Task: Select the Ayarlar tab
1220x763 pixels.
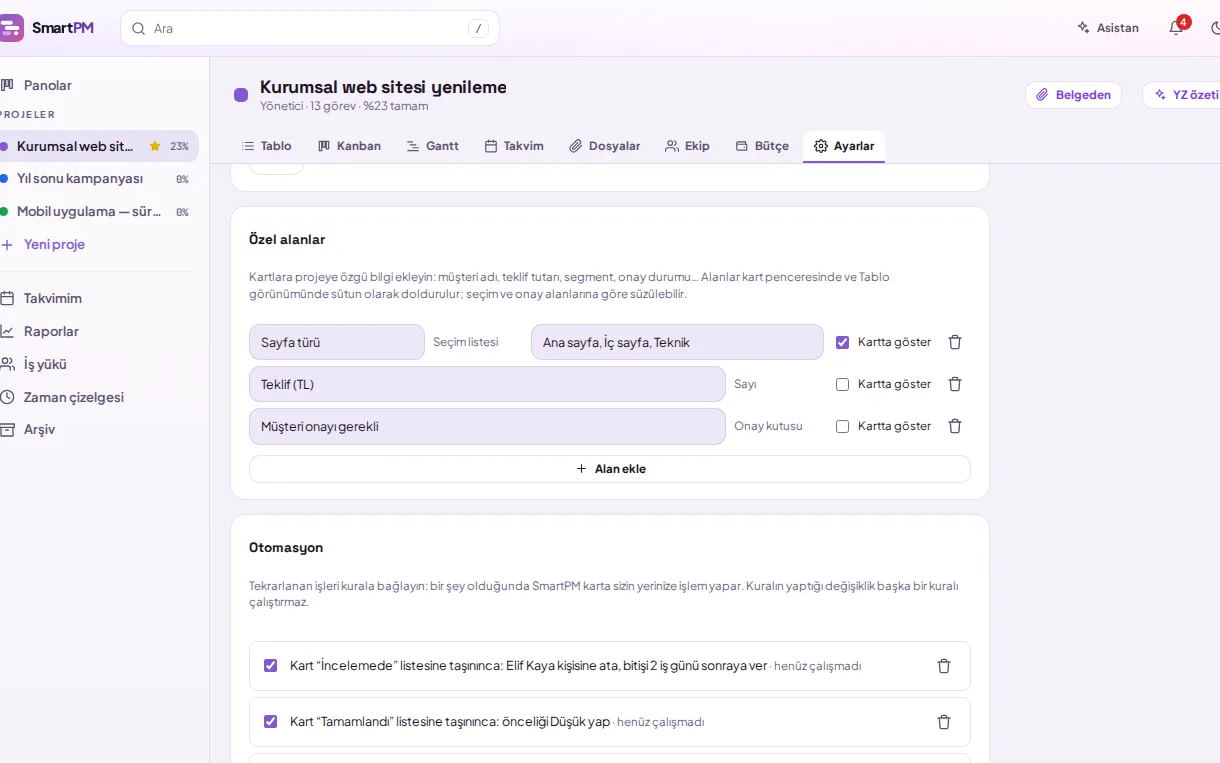Action: (844, 146)
